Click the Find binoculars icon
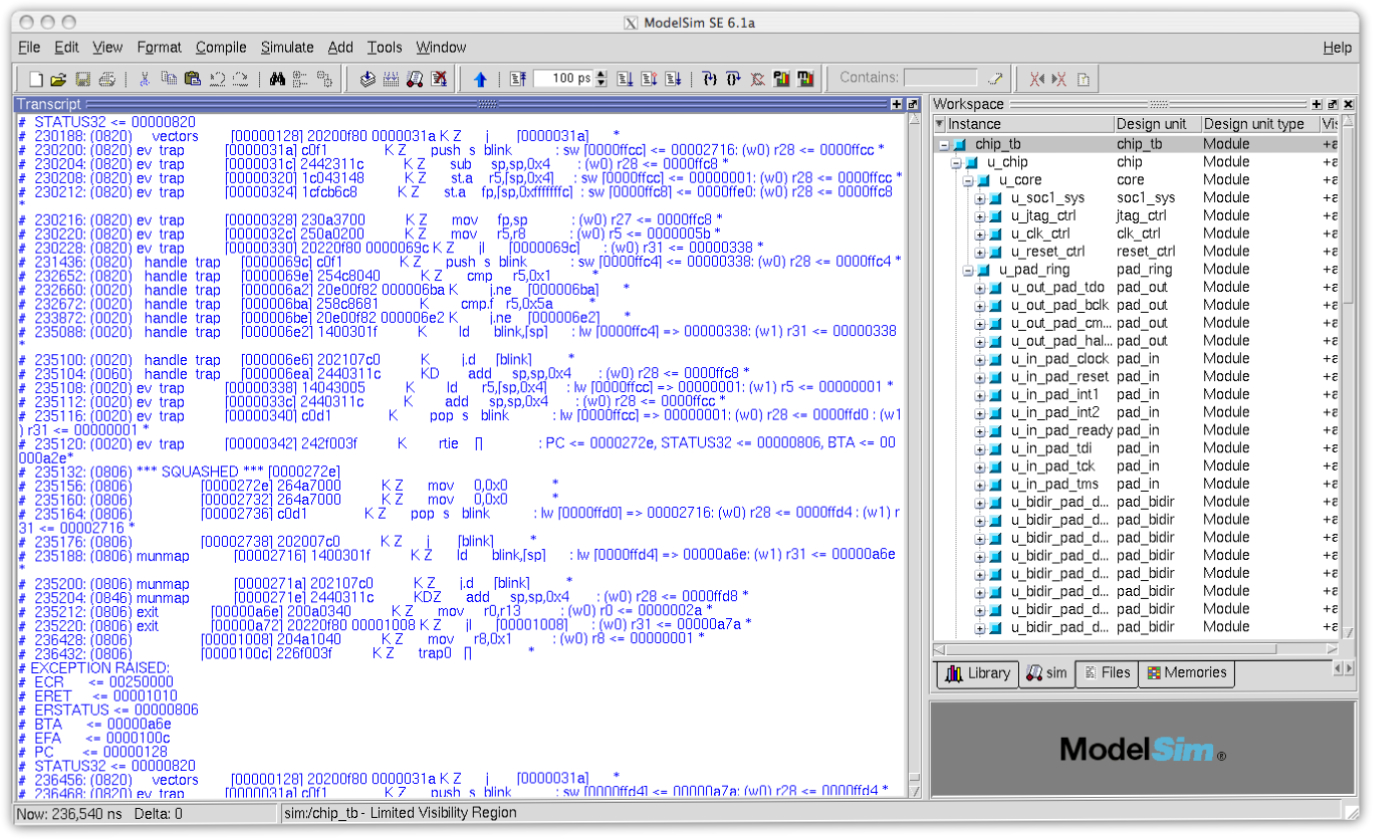Image resolution: width=1373 pixels, height=839 pixels. coord(278,79)
